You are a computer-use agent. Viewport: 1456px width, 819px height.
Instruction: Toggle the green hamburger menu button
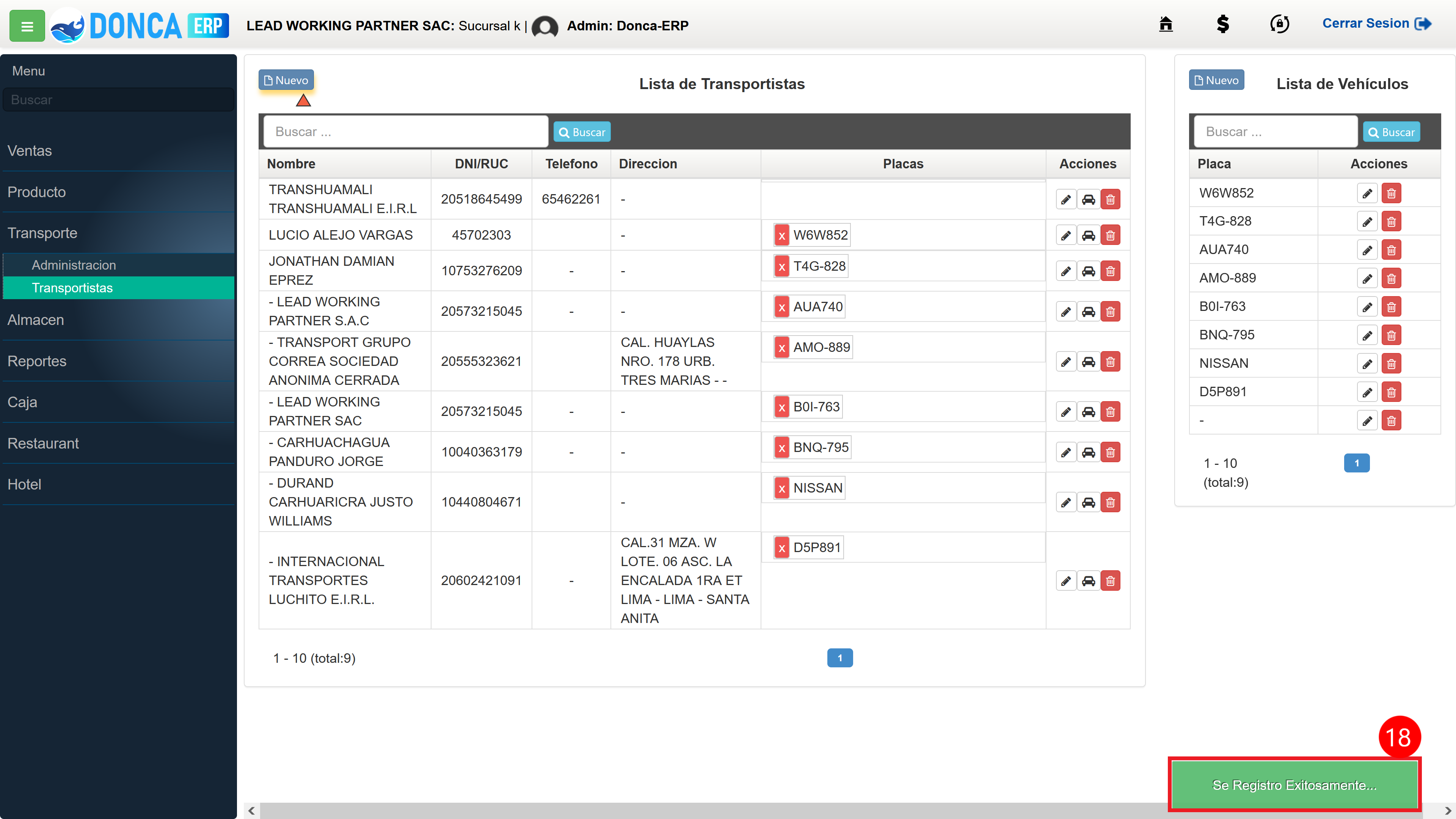pos(27,26)
